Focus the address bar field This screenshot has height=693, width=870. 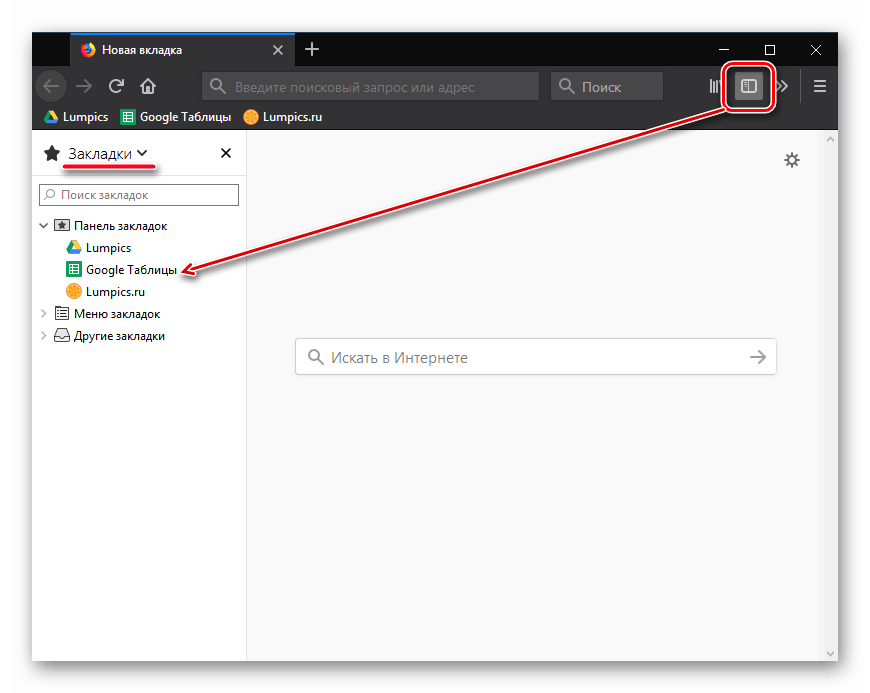pos(370,87)
